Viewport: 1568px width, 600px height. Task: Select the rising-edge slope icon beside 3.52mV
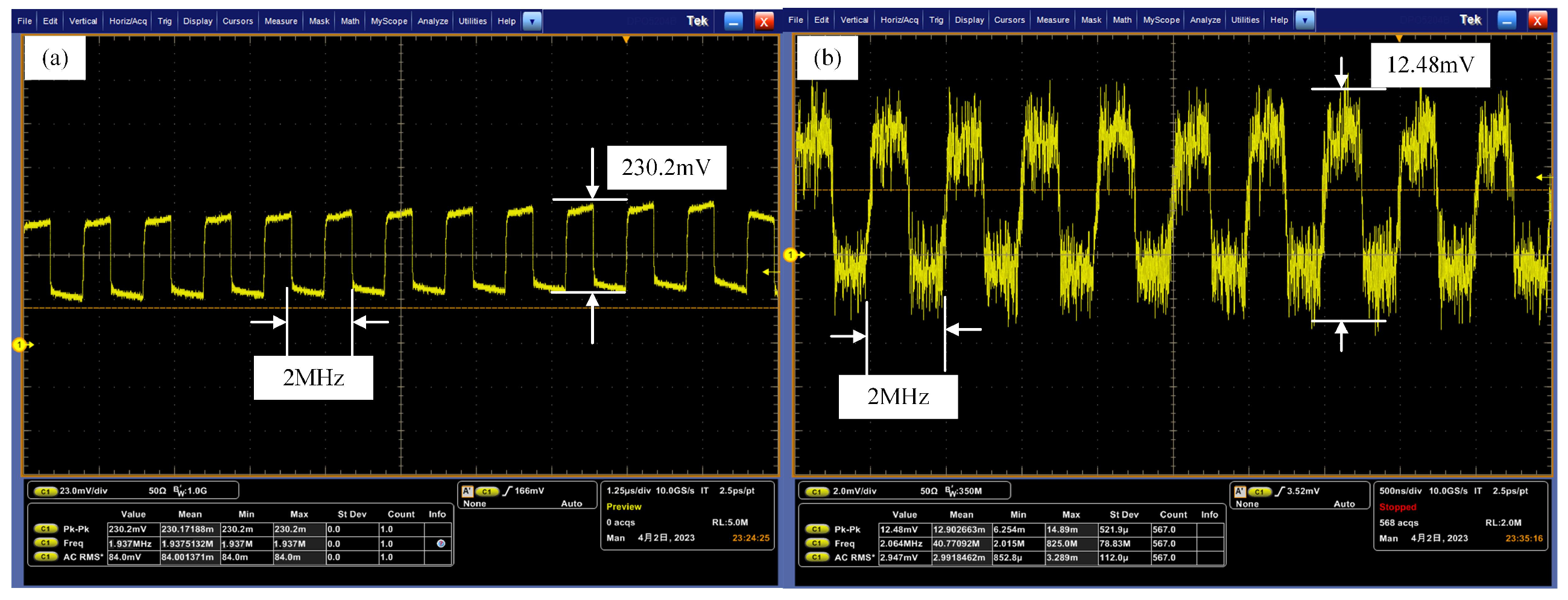(x=1279, y=491)
